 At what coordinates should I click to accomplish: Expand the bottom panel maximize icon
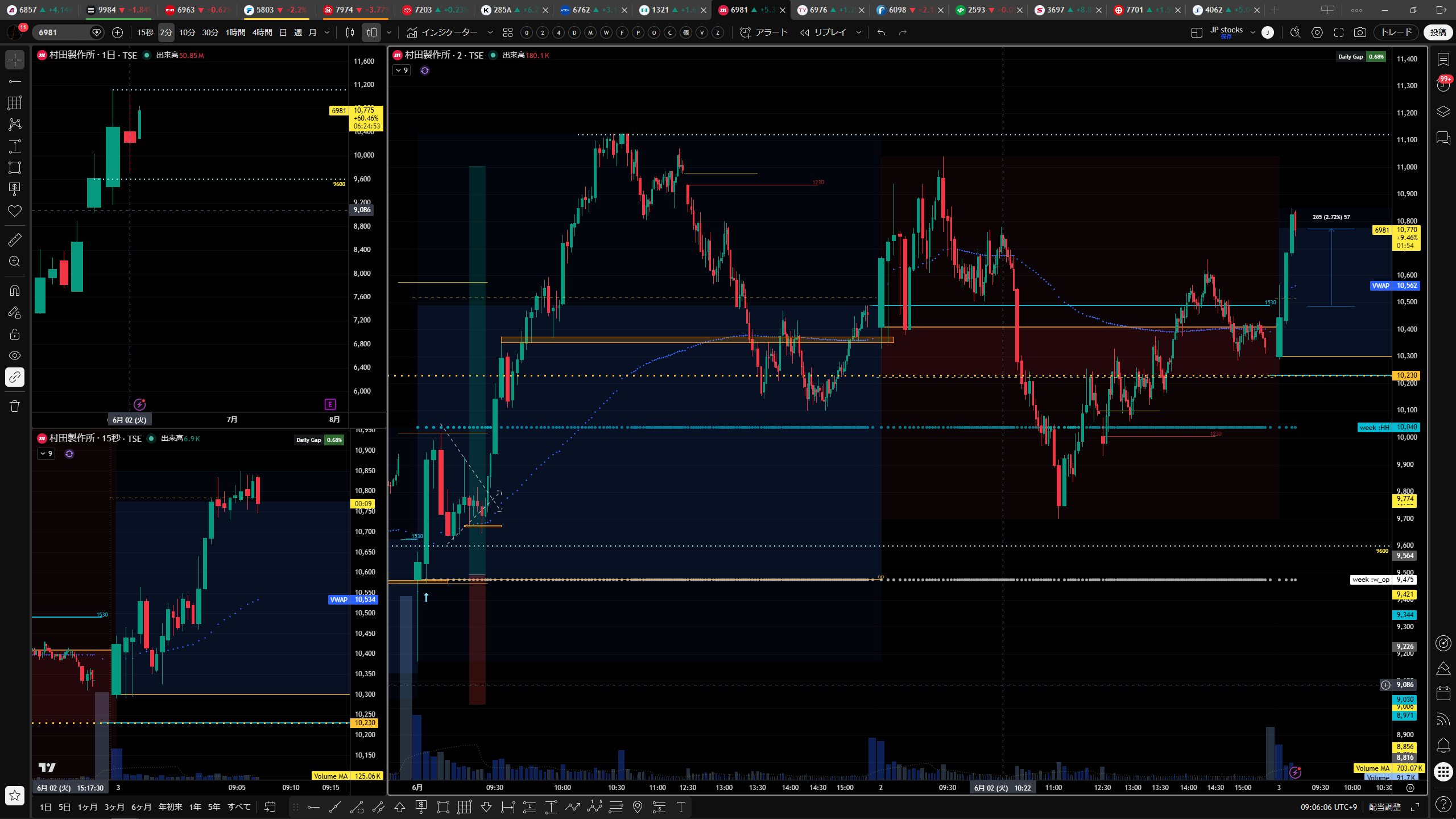(1415, 807)
